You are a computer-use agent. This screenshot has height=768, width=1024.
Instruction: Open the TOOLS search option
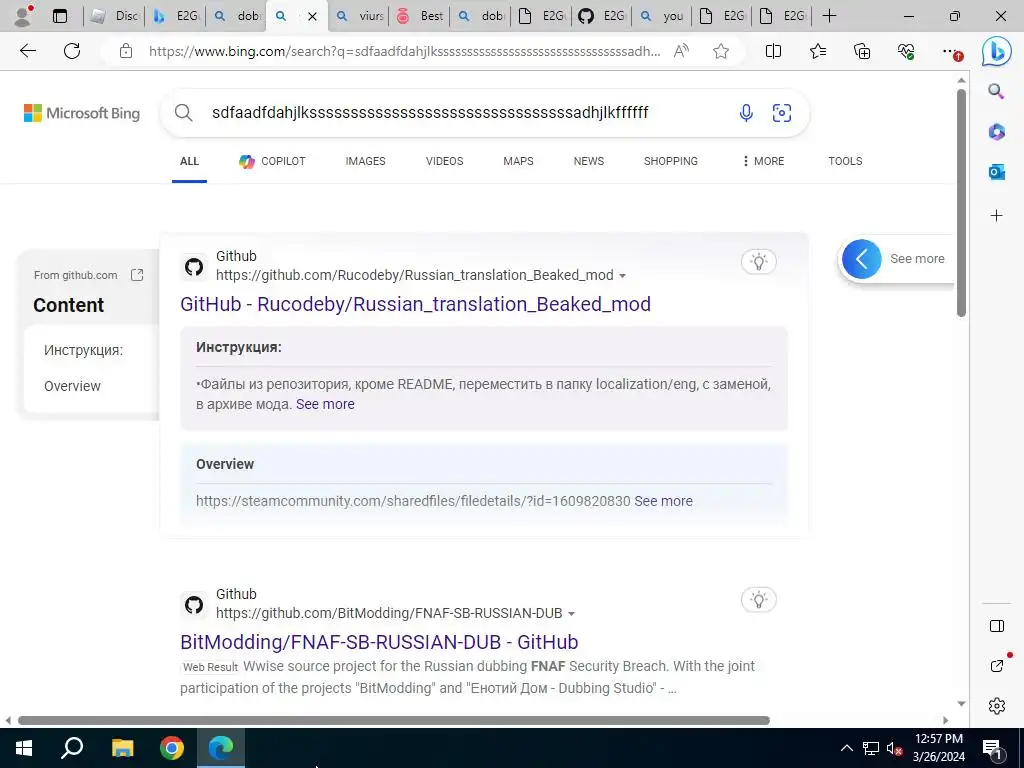tap(845, 161)
